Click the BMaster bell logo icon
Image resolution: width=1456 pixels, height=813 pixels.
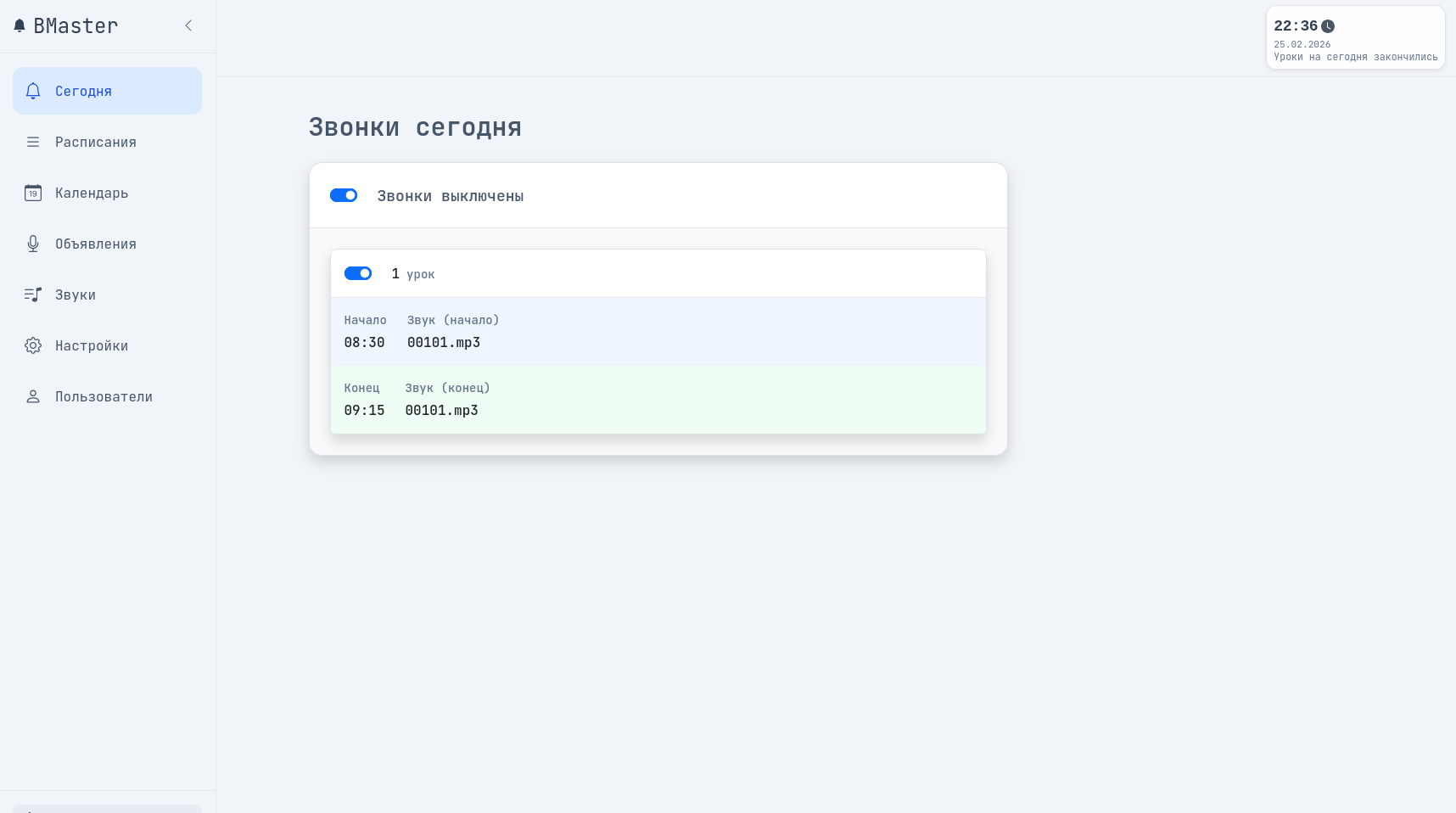point(20,25)
